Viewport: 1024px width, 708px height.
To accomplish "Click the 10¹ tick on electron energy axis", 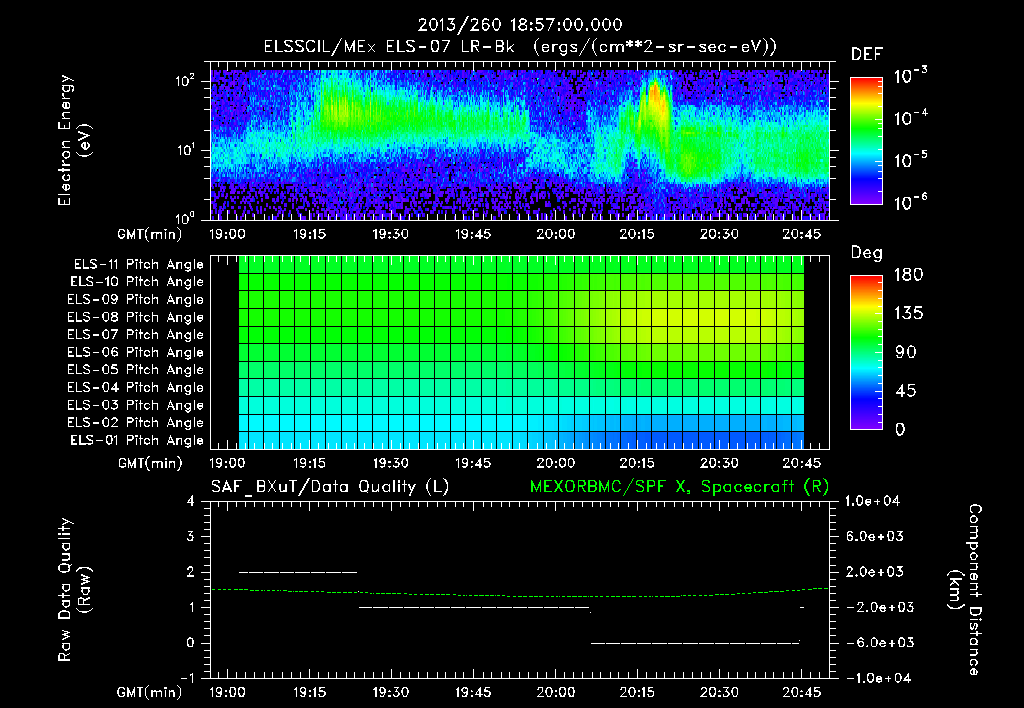I will click(186, 150).
